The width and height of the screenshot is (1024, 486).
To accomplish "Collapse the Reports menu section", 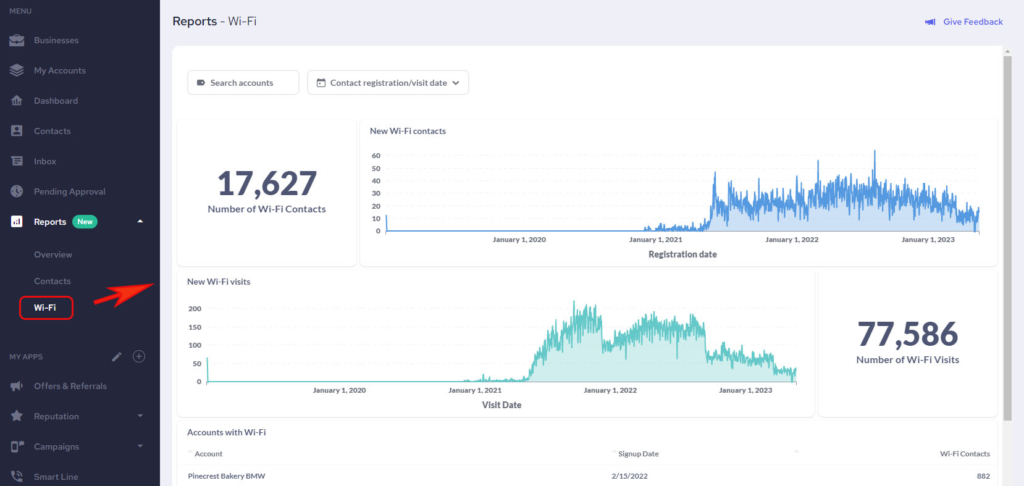I will coord(140,221).
